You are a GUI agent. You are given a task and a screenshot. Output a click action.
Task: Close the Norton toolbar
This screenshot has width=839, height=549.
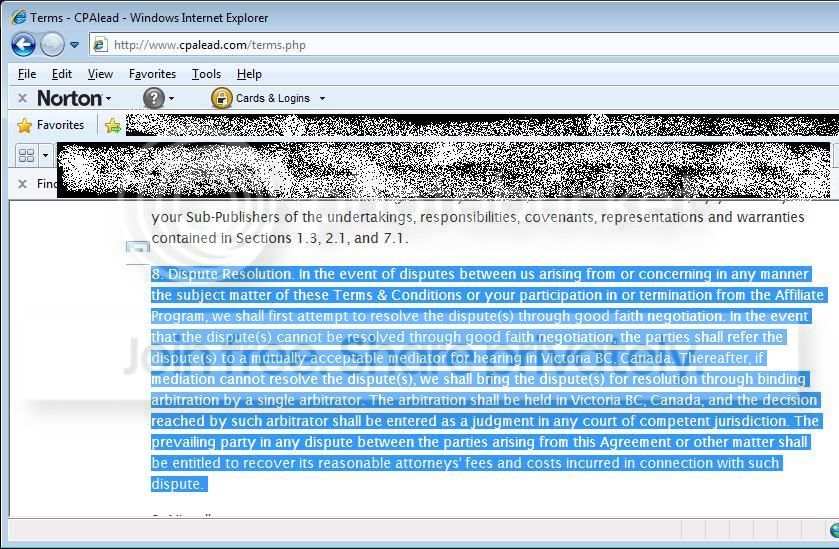(22, 98)
